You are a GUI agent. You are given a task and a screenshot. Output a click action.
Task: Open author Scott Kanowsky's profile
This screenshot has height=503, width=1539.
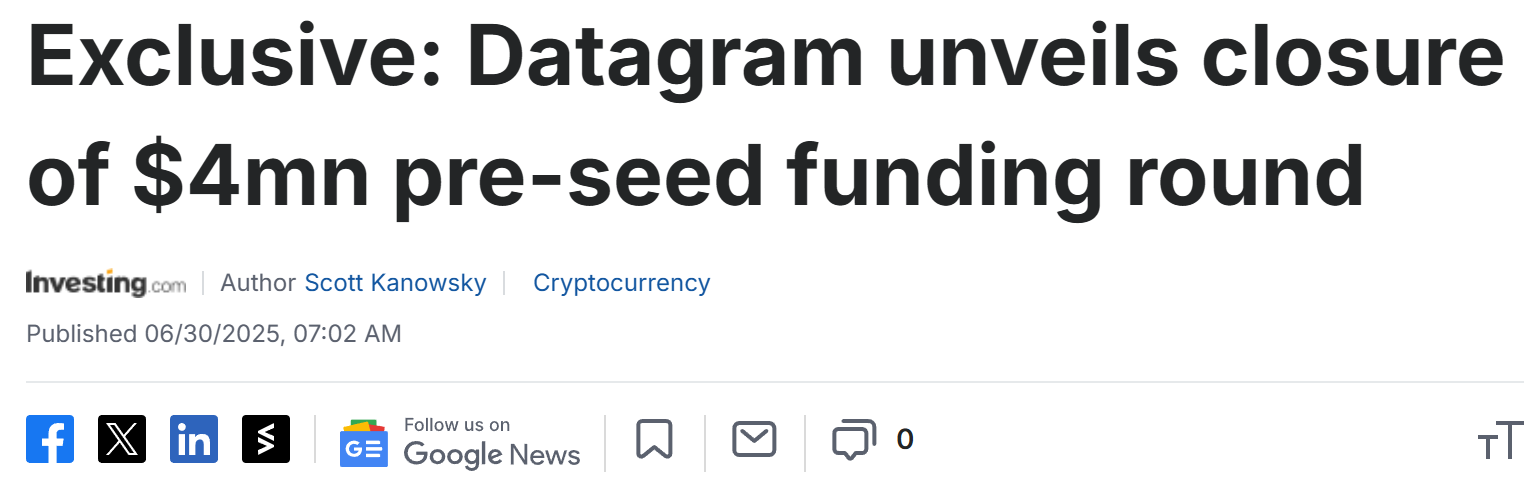tap(395, 283)
